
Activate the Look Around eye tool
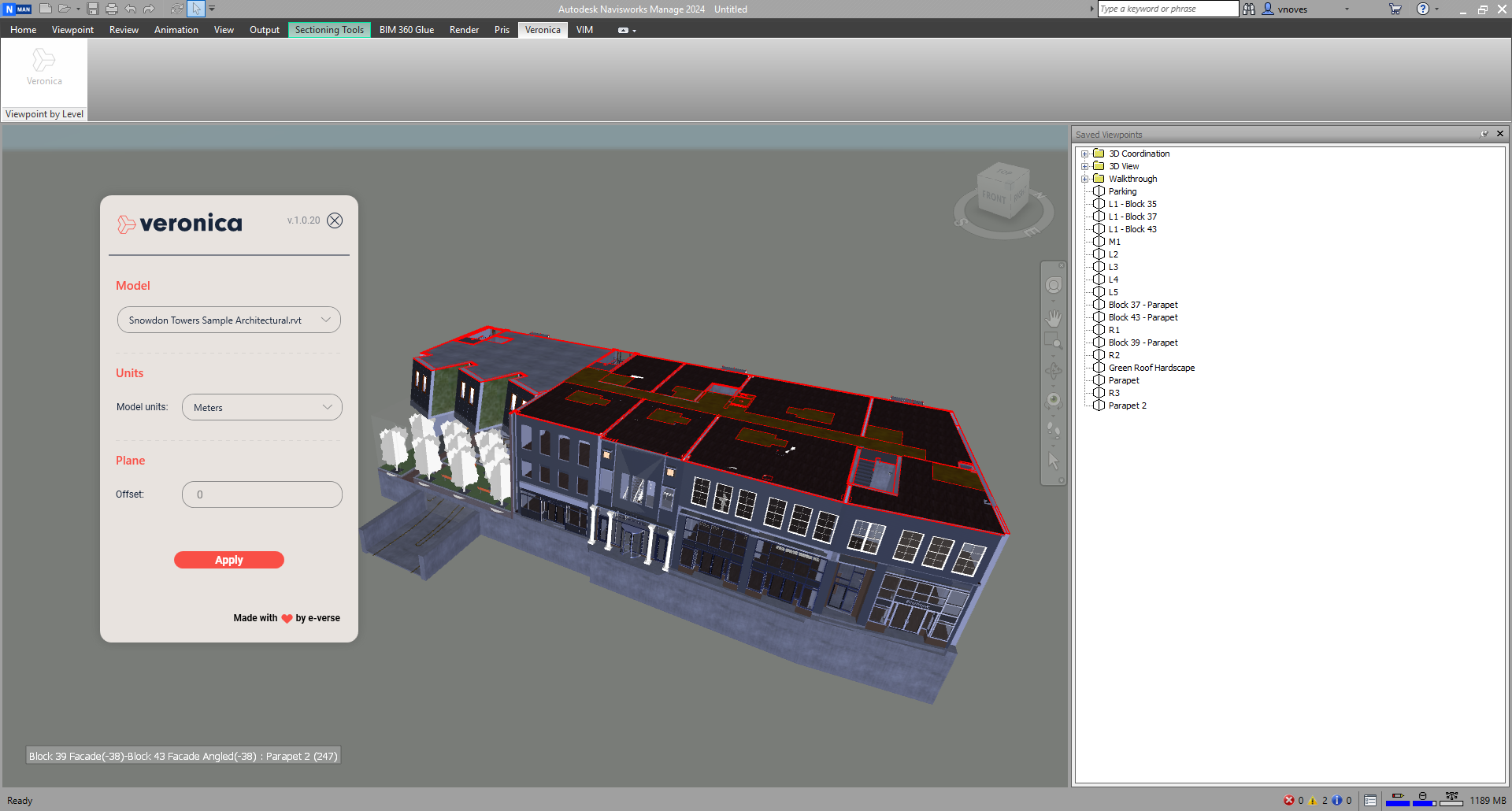1053,400
